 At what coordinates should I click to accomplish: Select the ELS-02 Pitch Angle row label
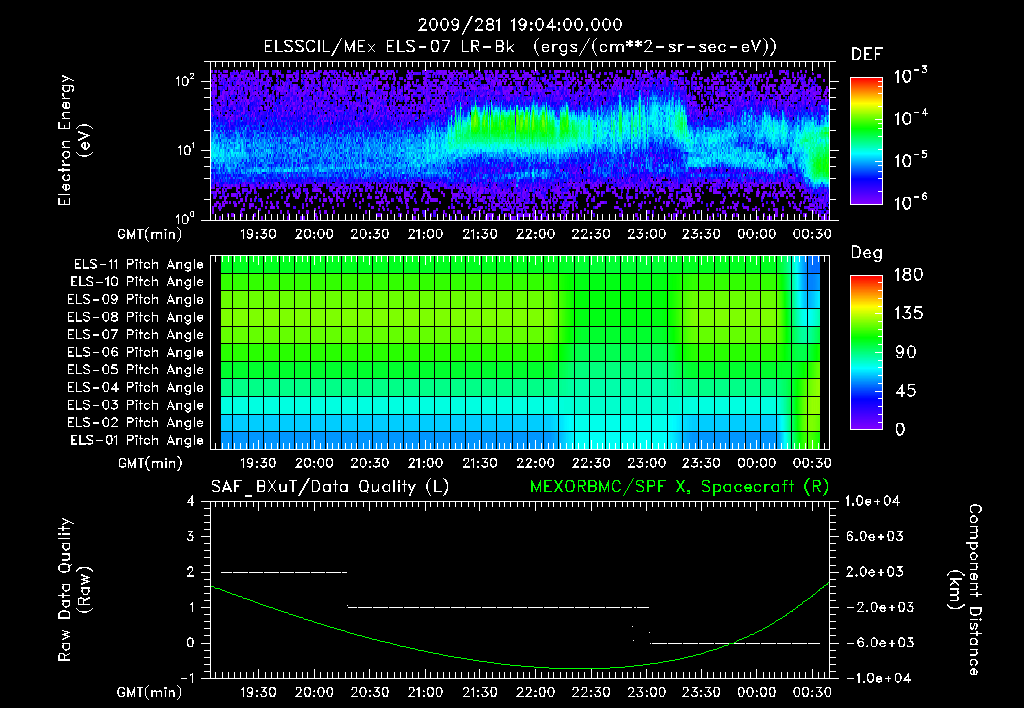[x=136, y=423]
